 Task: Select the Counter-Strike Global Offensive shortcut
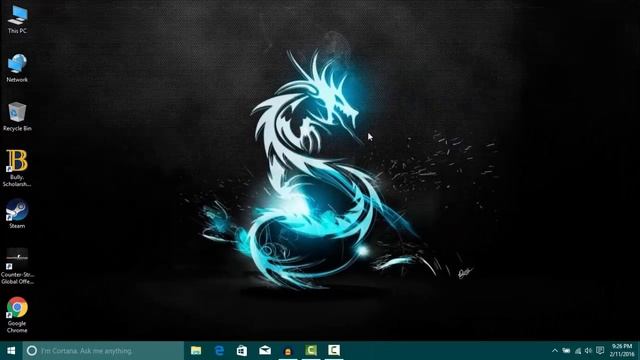click(x=17, y=265)
